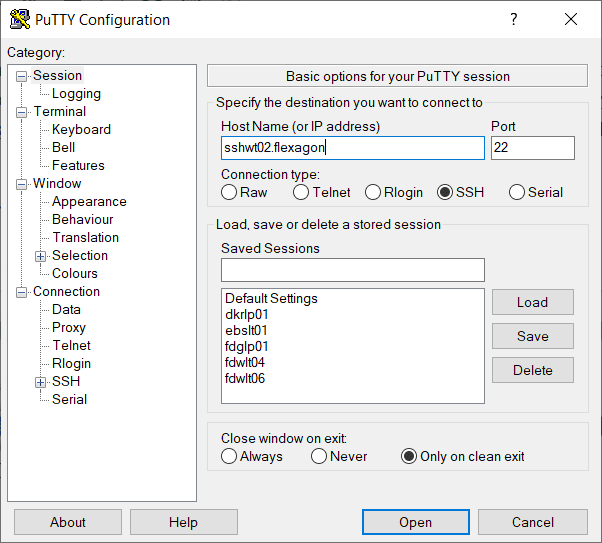The height and width of the screenshot is (543, 602).
Task: Collapse the Window tree node
Action: pos(22,184)
